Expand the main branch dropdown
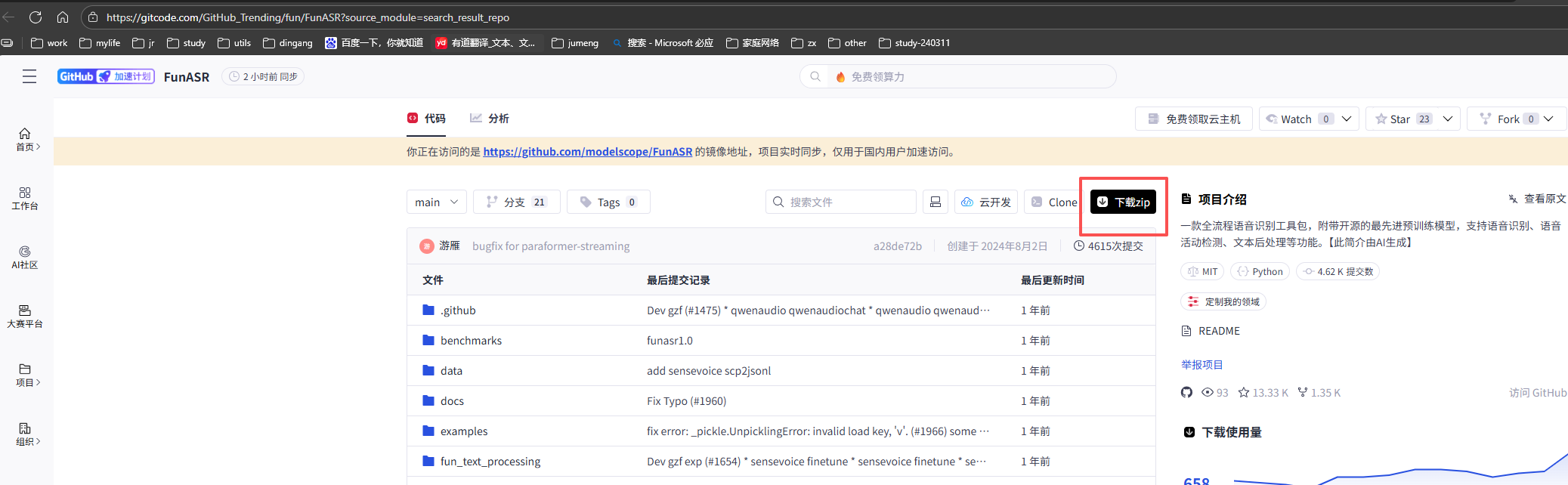 [x=436, y=202]
